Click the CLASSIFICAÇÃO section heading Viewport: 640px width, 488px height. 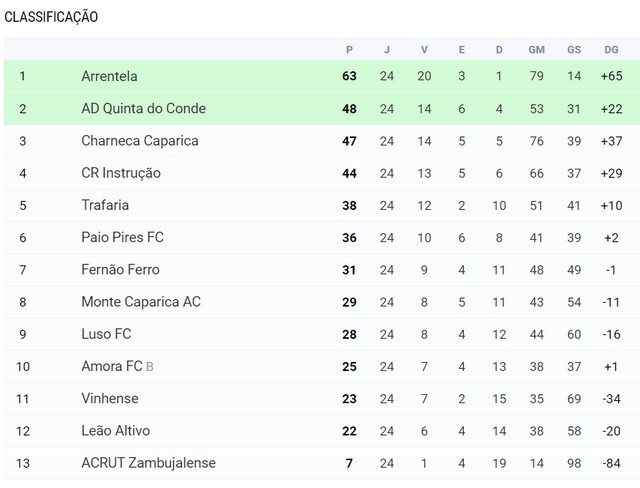[51, 17]
